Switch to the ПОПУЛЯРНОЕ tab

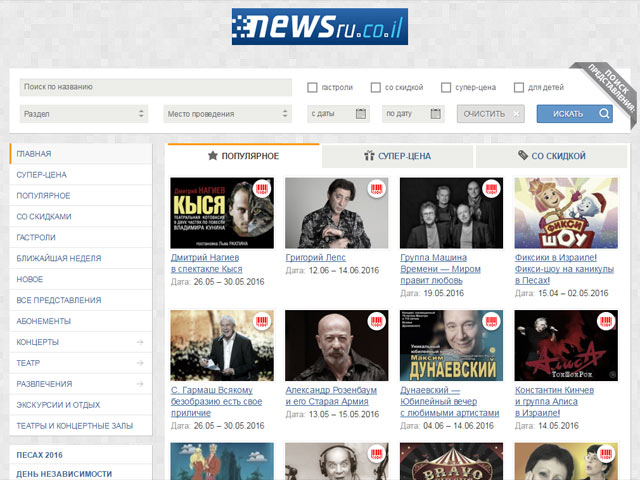pos(243,156)
